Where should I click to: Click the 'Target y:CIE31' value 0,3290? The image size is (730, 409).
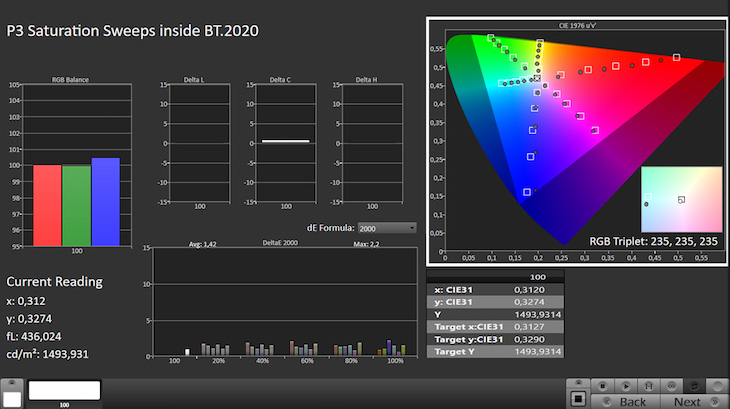(529, 339)
